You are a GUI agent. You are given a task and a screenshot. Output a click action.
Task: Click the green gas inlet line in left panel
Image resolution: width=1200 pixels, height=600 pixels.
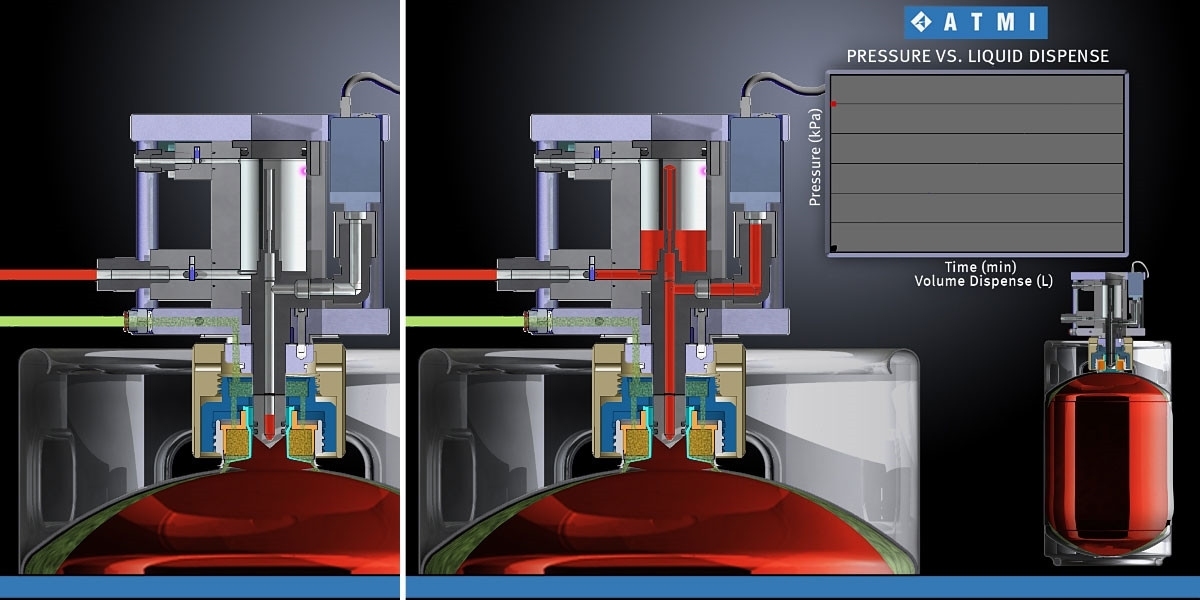tap(61, 321)
